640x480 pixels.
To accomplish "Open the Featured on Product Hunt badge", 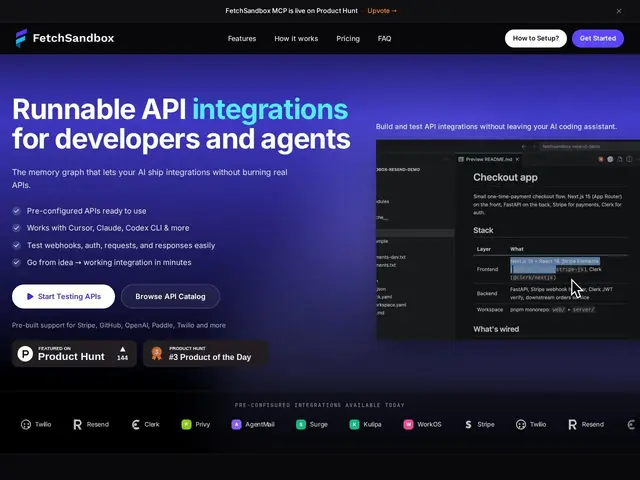I will (x=74, y=353).
